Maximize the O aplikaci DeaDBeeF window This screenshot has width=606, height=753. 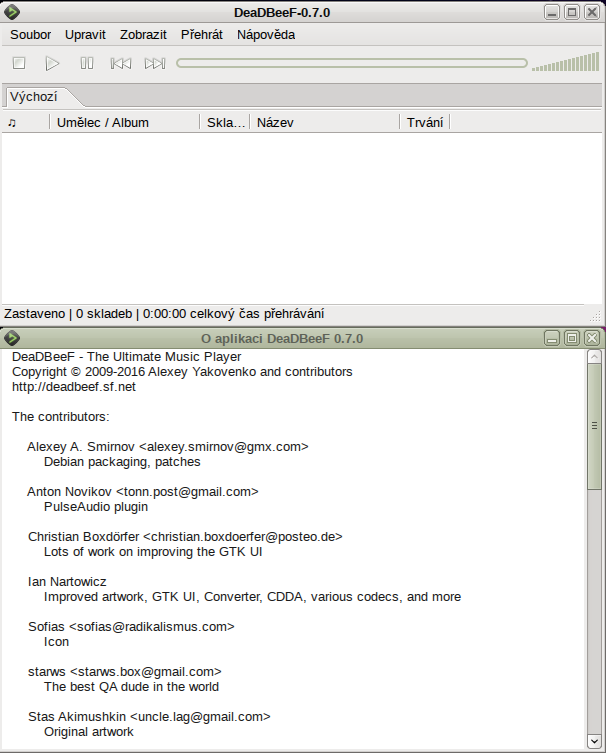pyautogui.click(x=572, y=338)
